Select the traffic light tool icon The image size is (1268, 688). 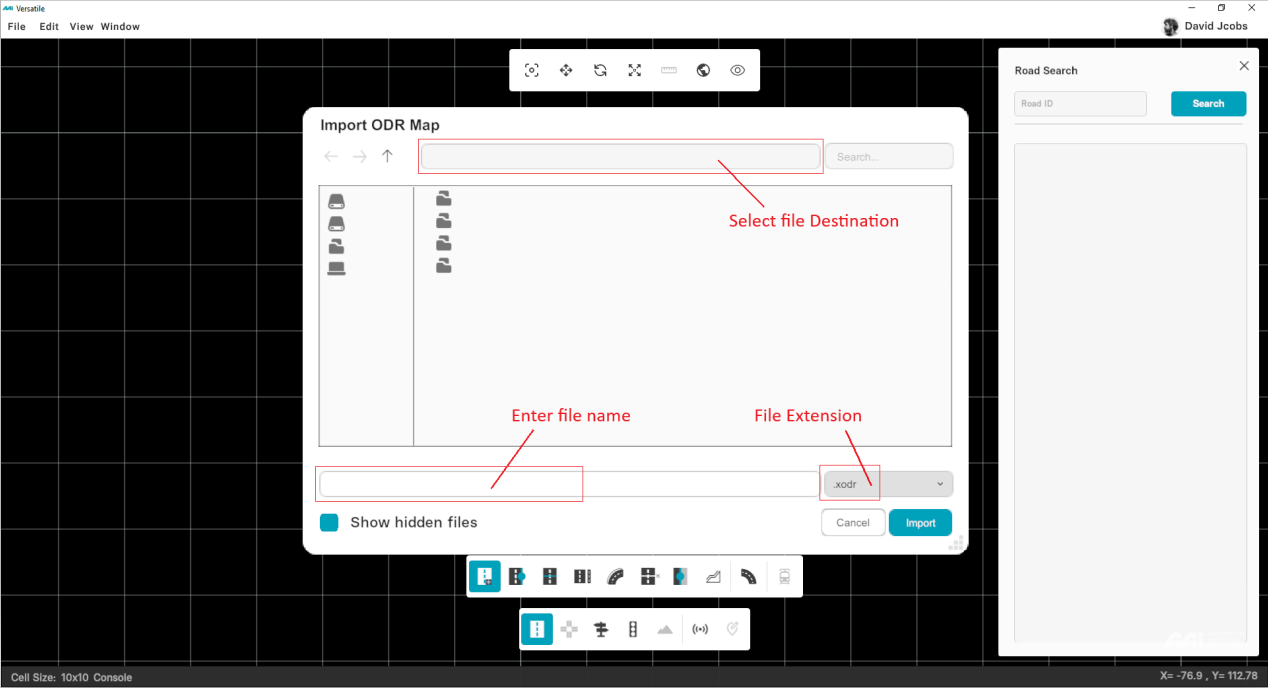pos(633,629)
